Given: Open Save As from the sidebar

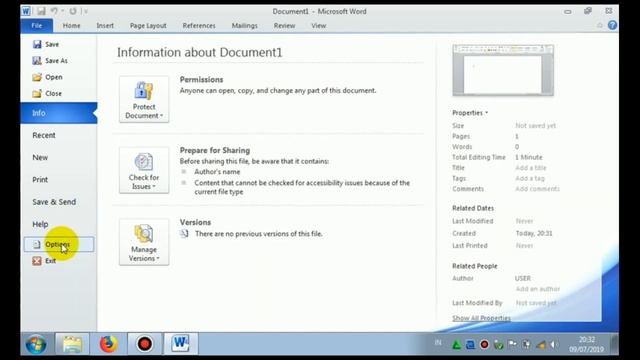Looking at the screenshot, I should tap(50, 60).
